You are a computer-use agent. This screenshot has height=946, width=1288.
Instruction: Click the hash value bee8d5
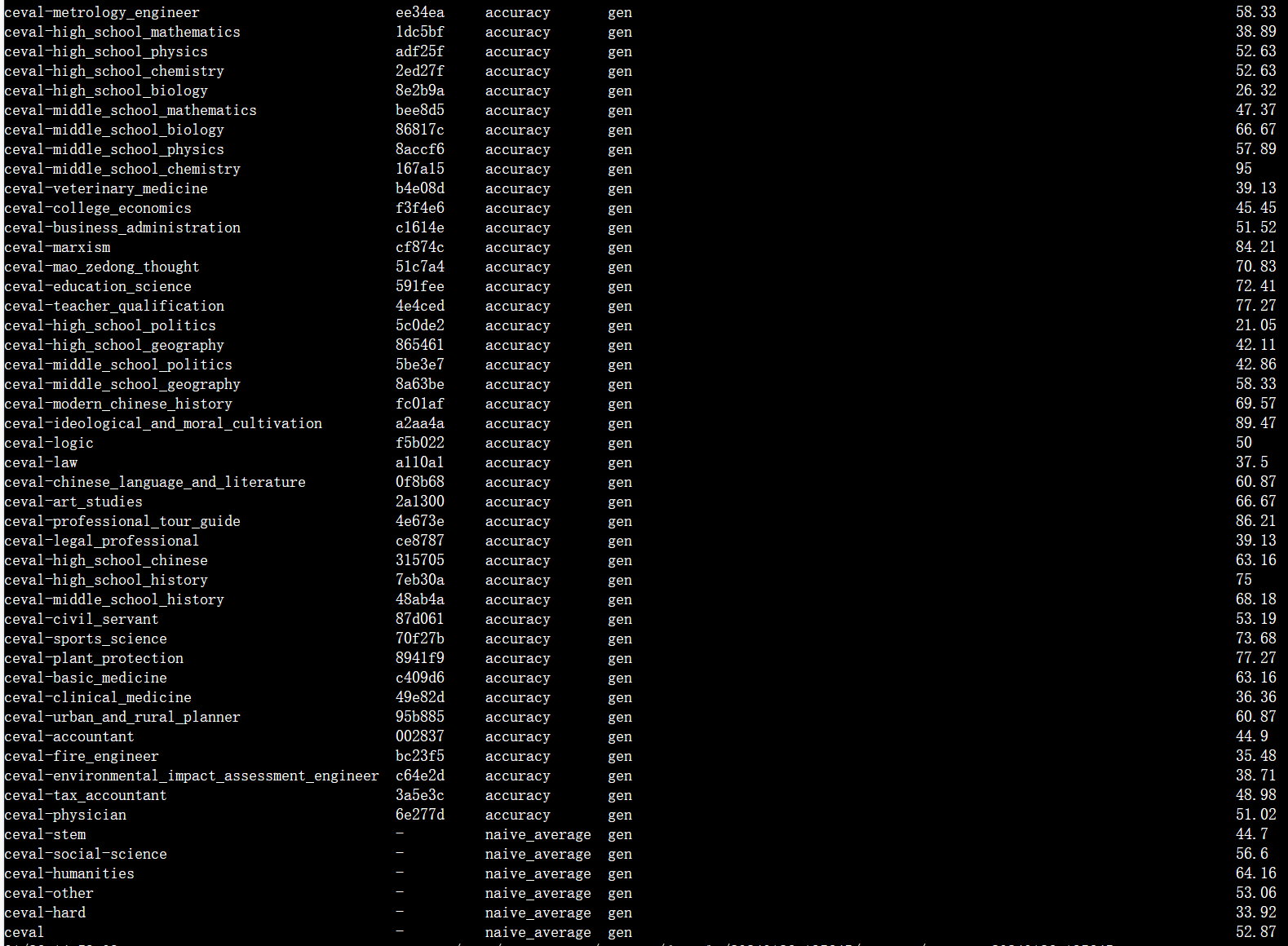pyautogui.click(x=420, y=110)
